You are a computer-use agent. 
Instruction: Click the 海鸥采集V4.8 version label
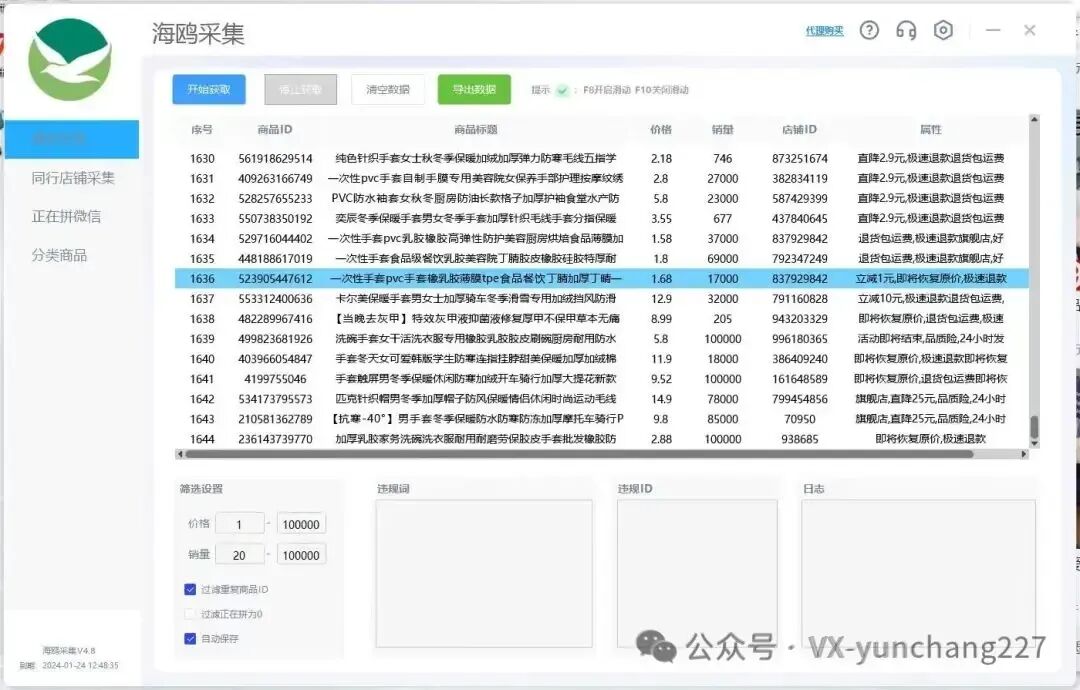pos(68,650)
